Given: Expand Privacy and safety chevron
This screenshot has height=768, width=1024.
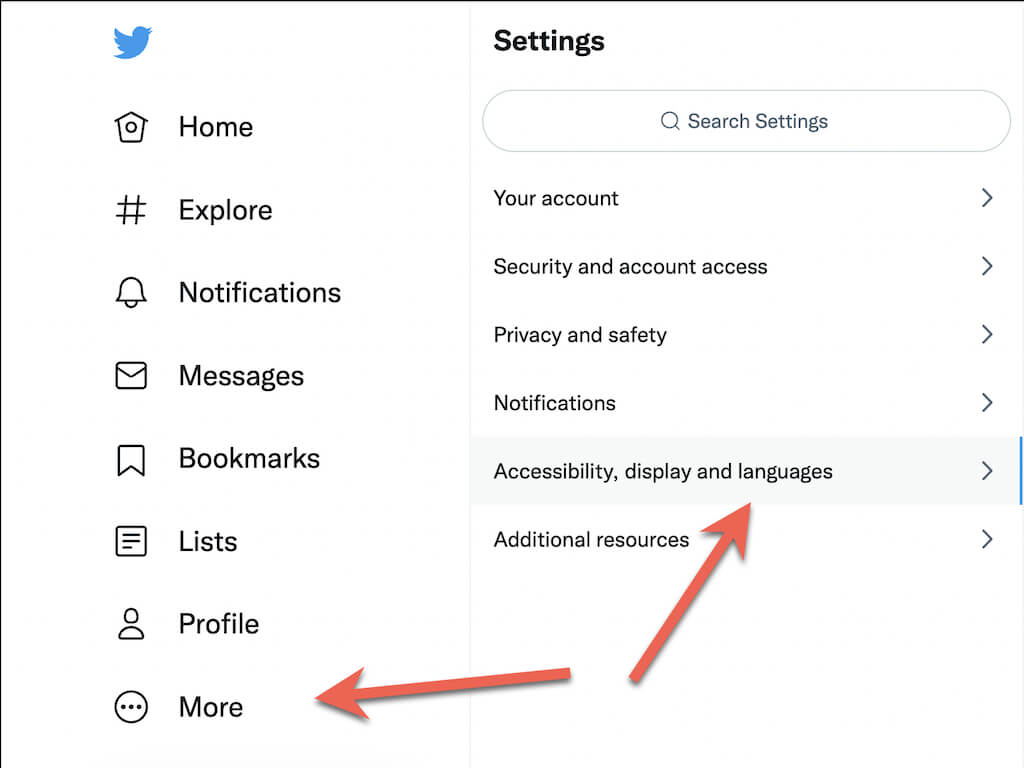Looking at the screenshot, I should pos(987,334).
